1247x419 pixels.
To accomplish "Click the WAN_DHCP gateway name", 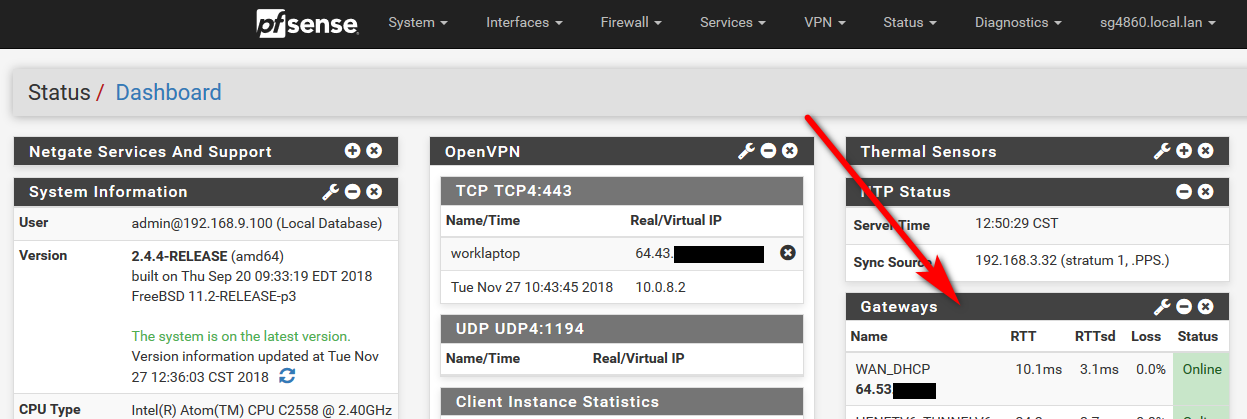I will [x=893, y=369].
